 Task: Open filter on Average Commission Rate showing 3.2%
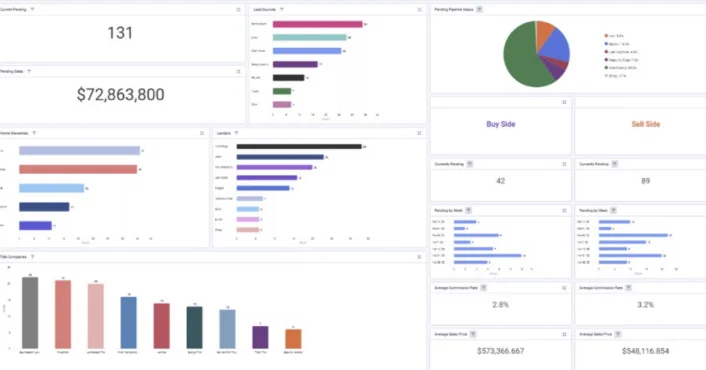click(x=629, y=288)
